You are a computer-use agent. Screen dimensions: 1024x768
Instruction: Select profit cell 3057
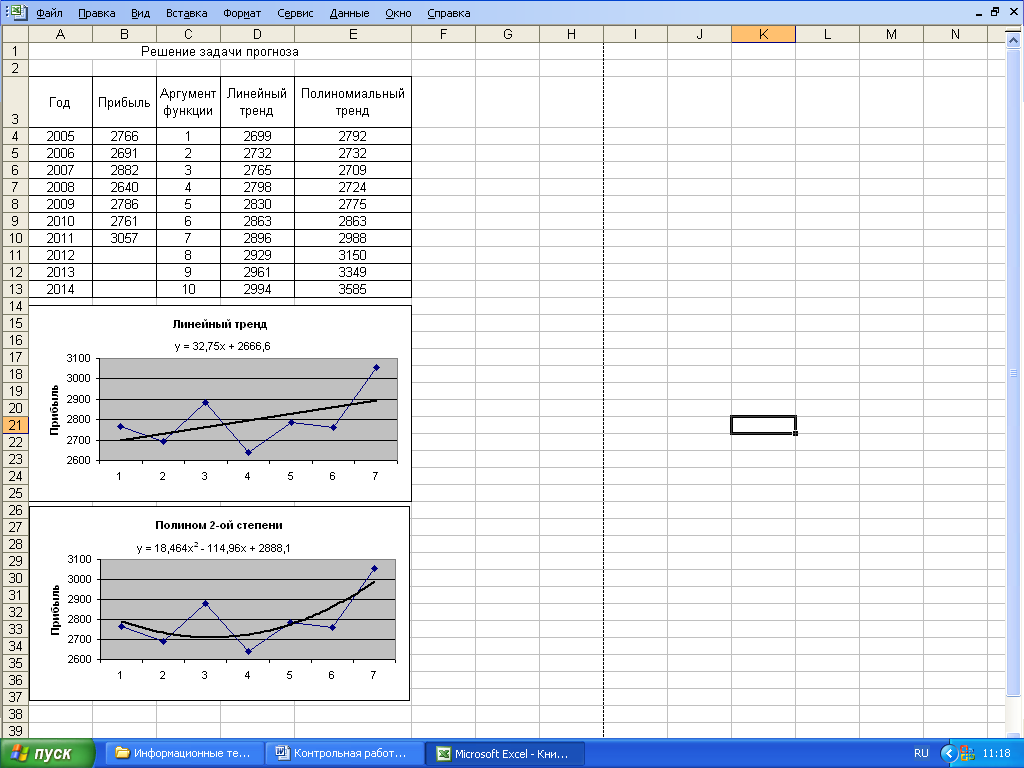tap(124, 238)
